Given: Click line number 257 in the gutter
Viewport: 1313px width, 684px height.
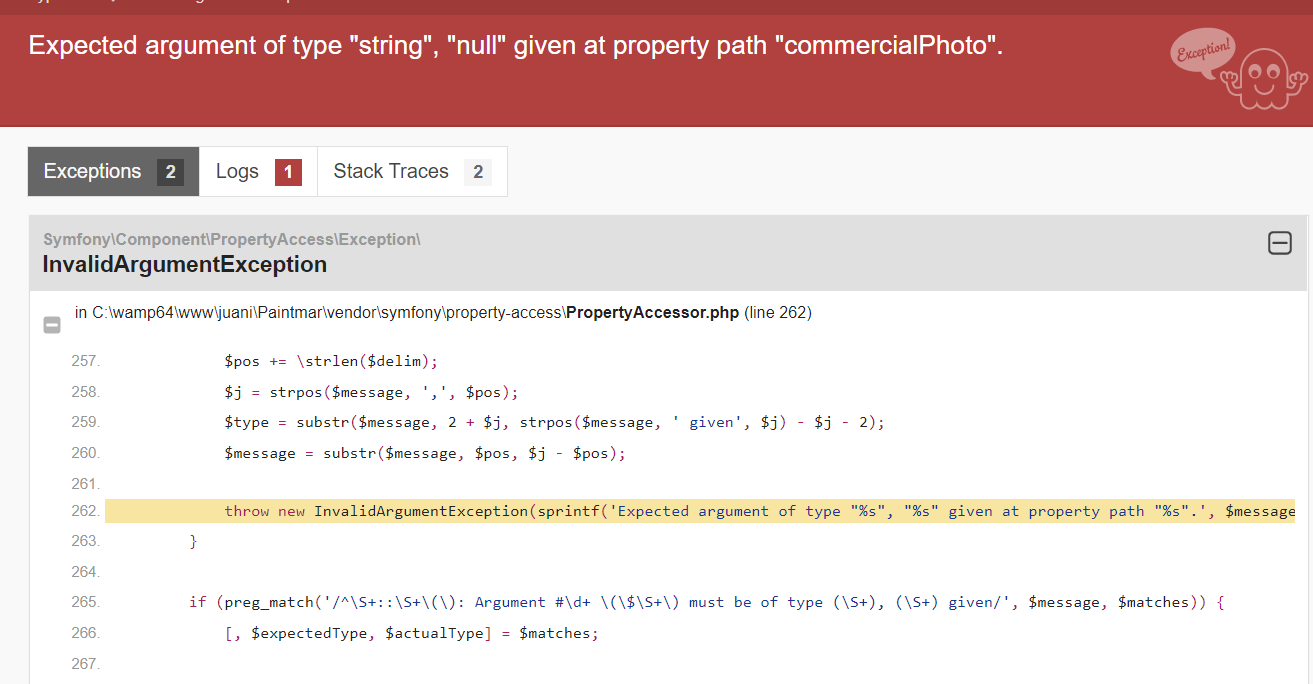Looking at the screenshot, I should (85, 361).
